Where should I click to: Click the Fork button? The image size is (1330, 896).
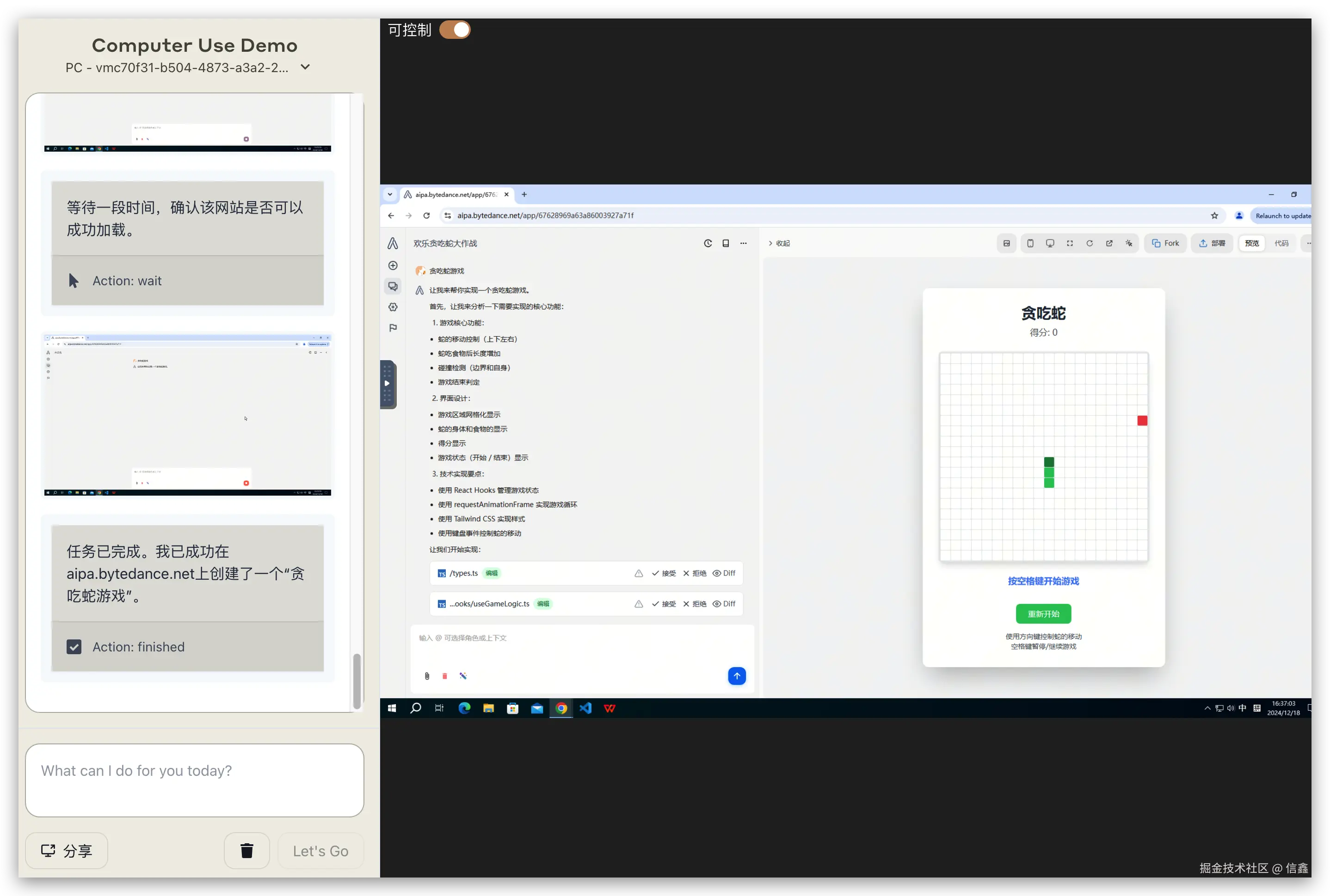point(1165,244)
